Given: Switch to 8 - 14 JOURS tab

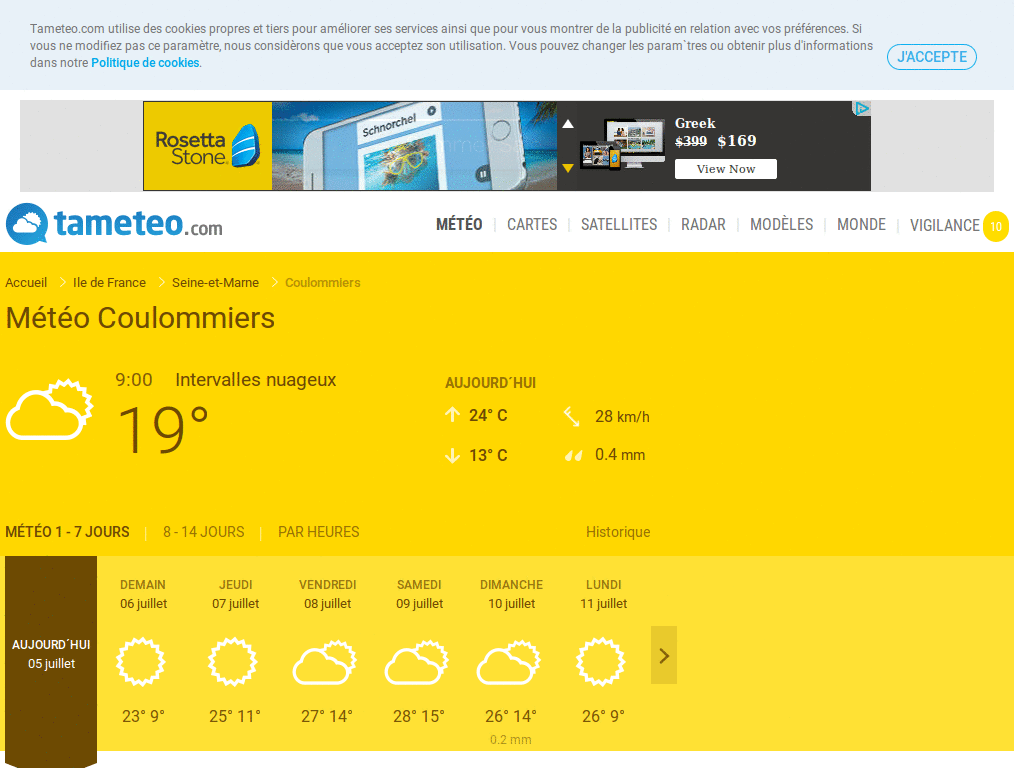Looking at the screenshot, I should pyautogui.click(x=204, y=532).
